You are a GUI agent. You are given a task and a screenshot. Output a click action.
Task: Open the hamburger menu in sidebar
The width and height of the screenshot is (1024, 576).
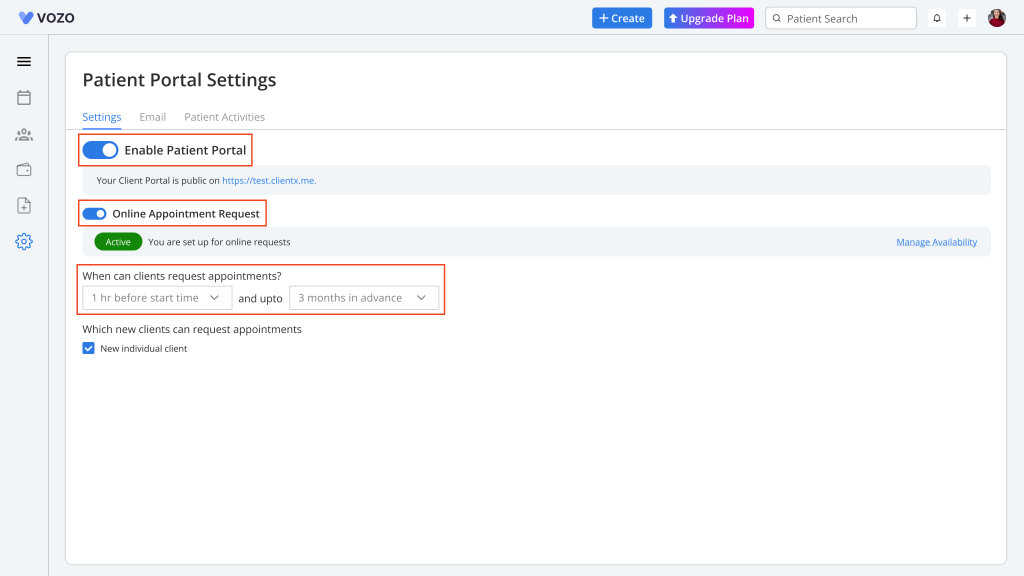(x=24, y=61)
